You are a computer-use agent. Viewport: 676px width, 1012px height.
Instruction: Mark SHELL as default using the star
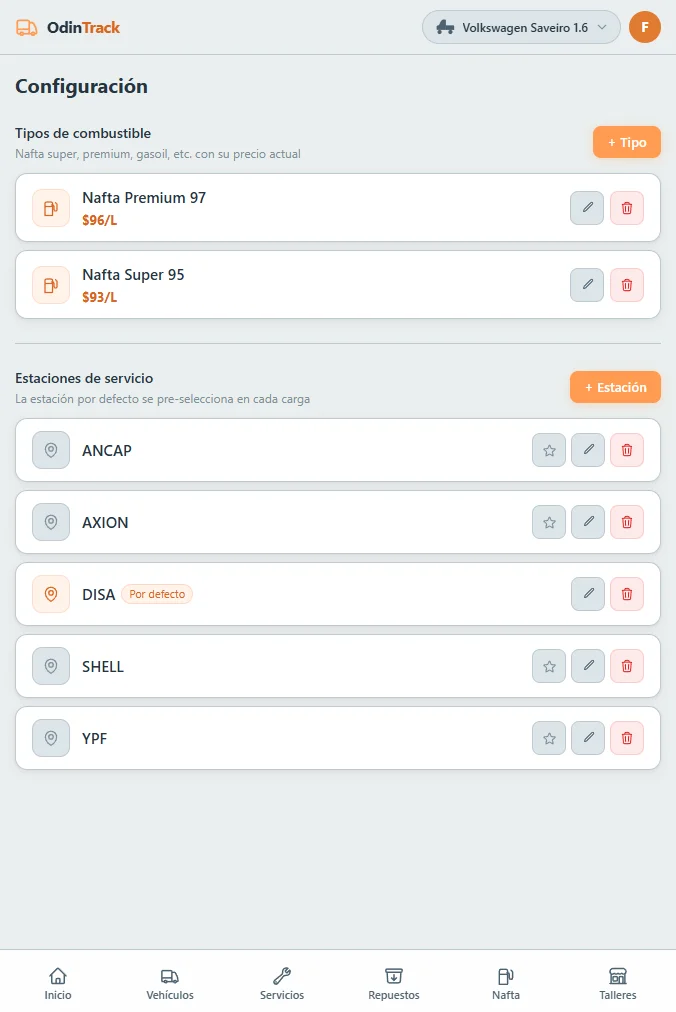tap(549, 666)
